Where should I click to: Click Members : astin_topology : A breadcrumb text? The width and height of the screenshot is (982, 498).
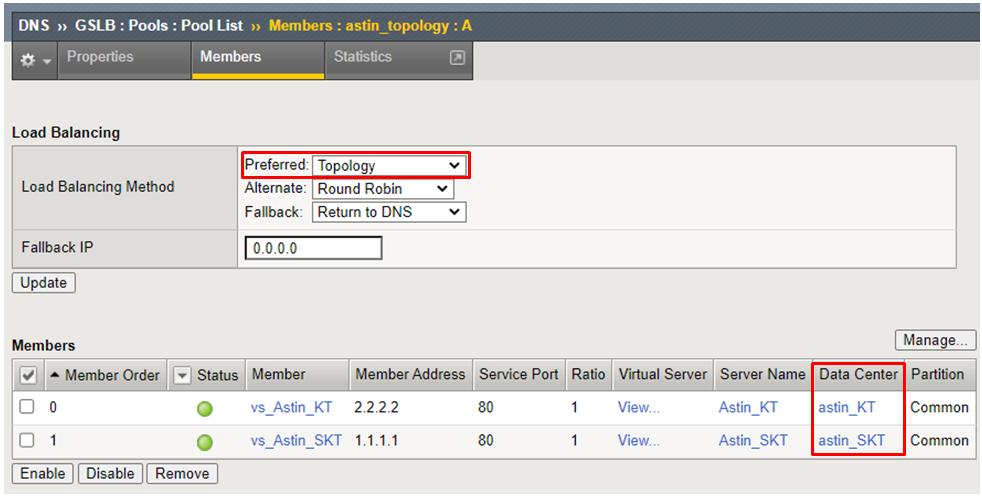[x=370, y=26]
